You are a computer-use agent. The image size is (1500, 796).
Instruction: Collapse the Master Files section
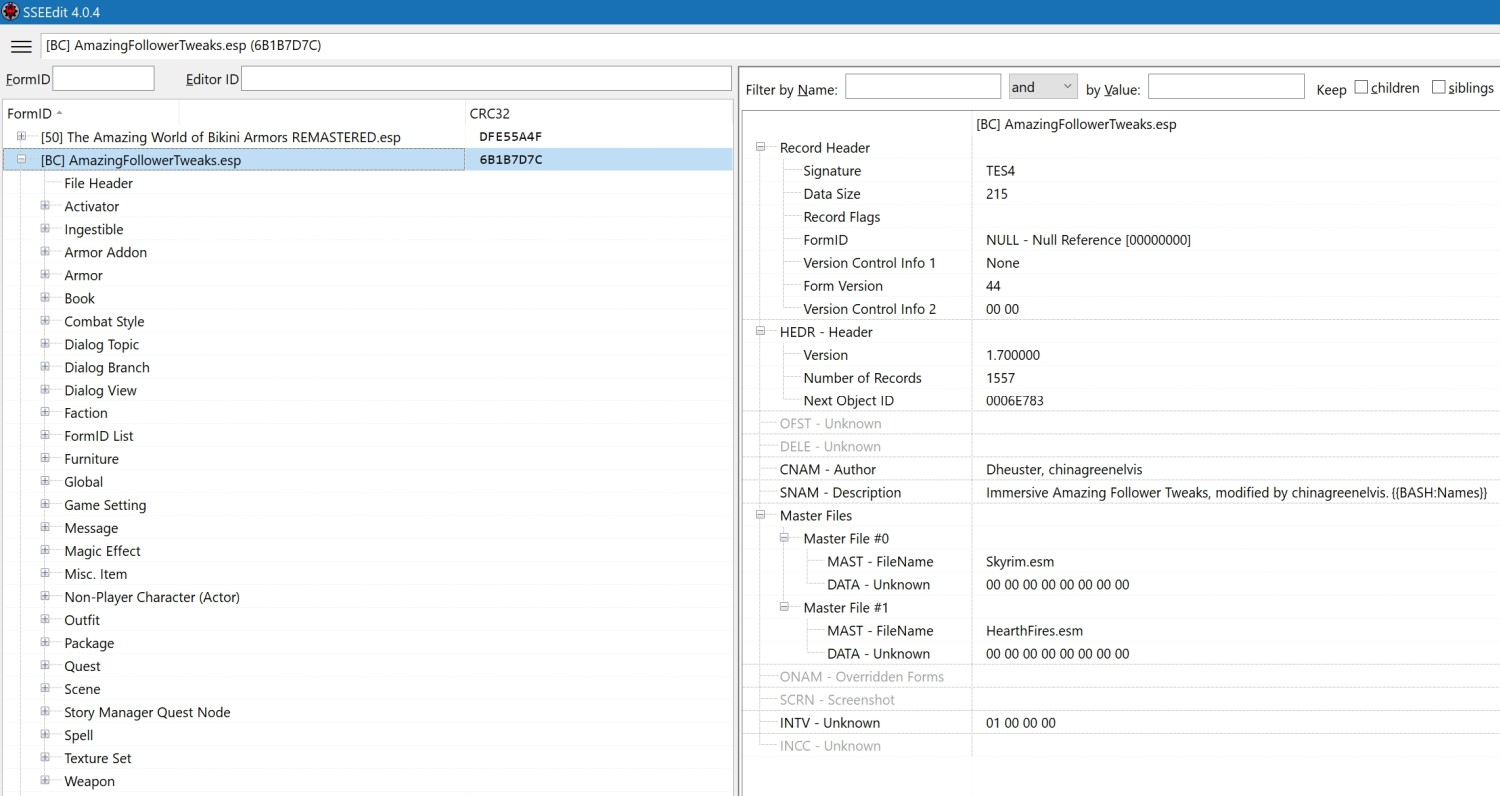click(761, 515)
